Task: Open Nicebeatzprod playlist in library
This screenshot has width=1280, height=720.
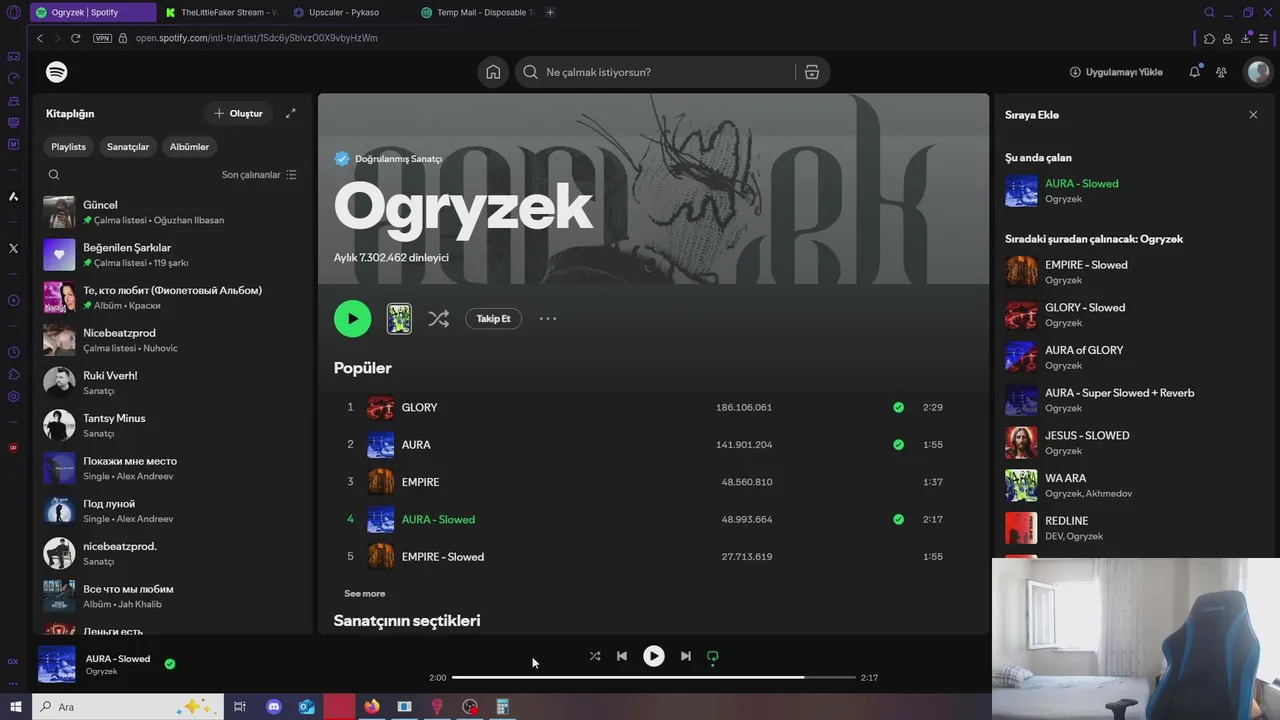Action: click(x=174, y=340)
